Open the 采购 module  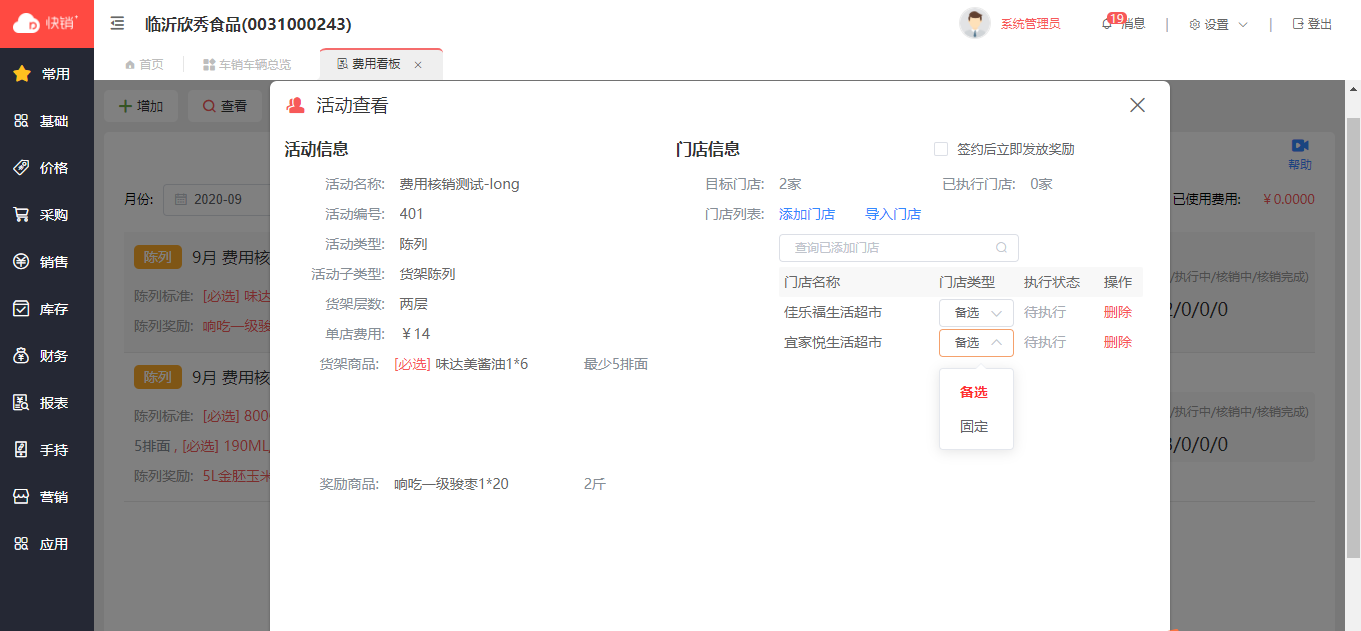point(46,214)
